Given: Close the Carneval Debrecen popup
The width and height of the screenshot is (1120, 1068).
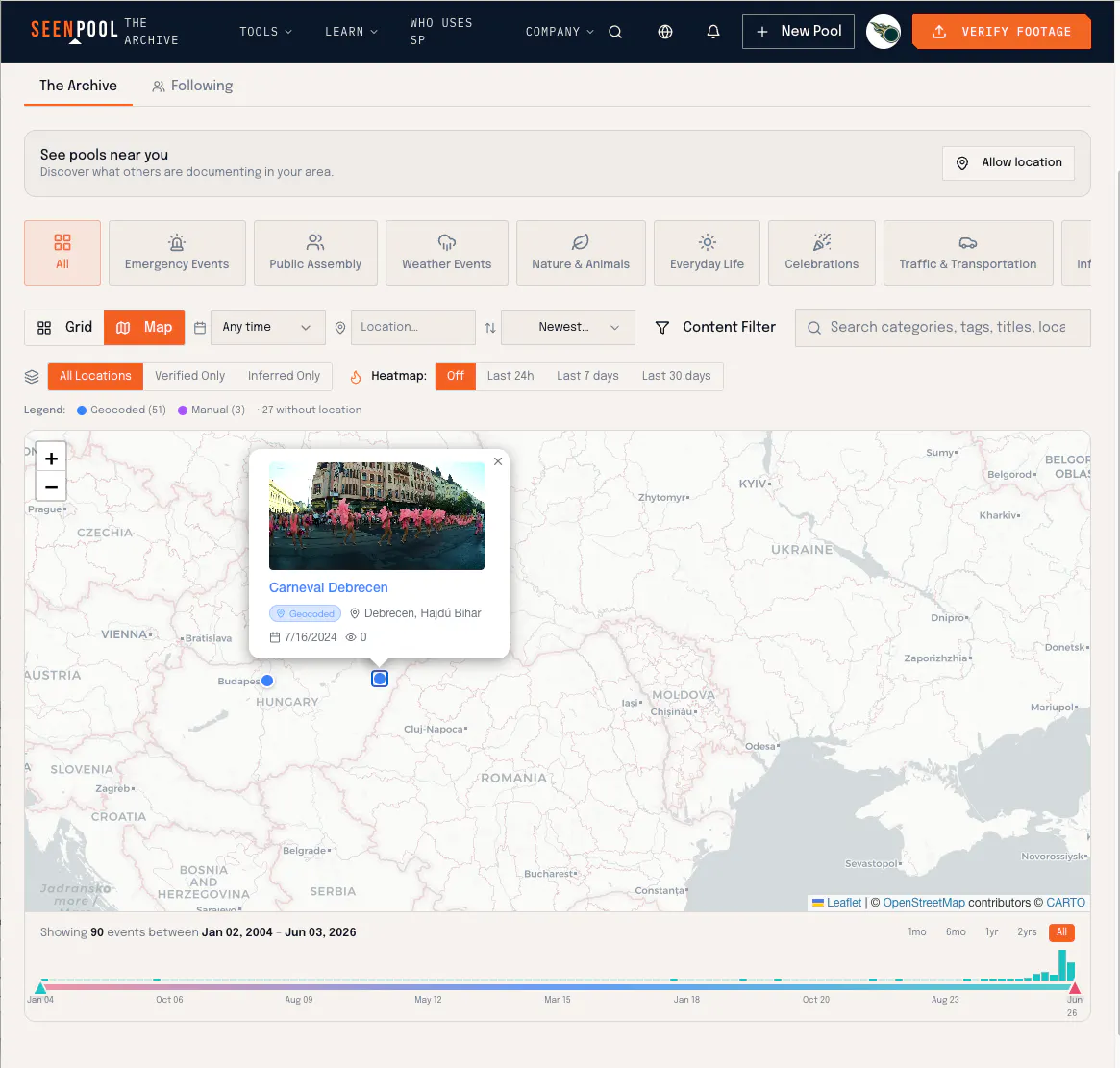Looking at the screenshot, I should pos(498,461).
